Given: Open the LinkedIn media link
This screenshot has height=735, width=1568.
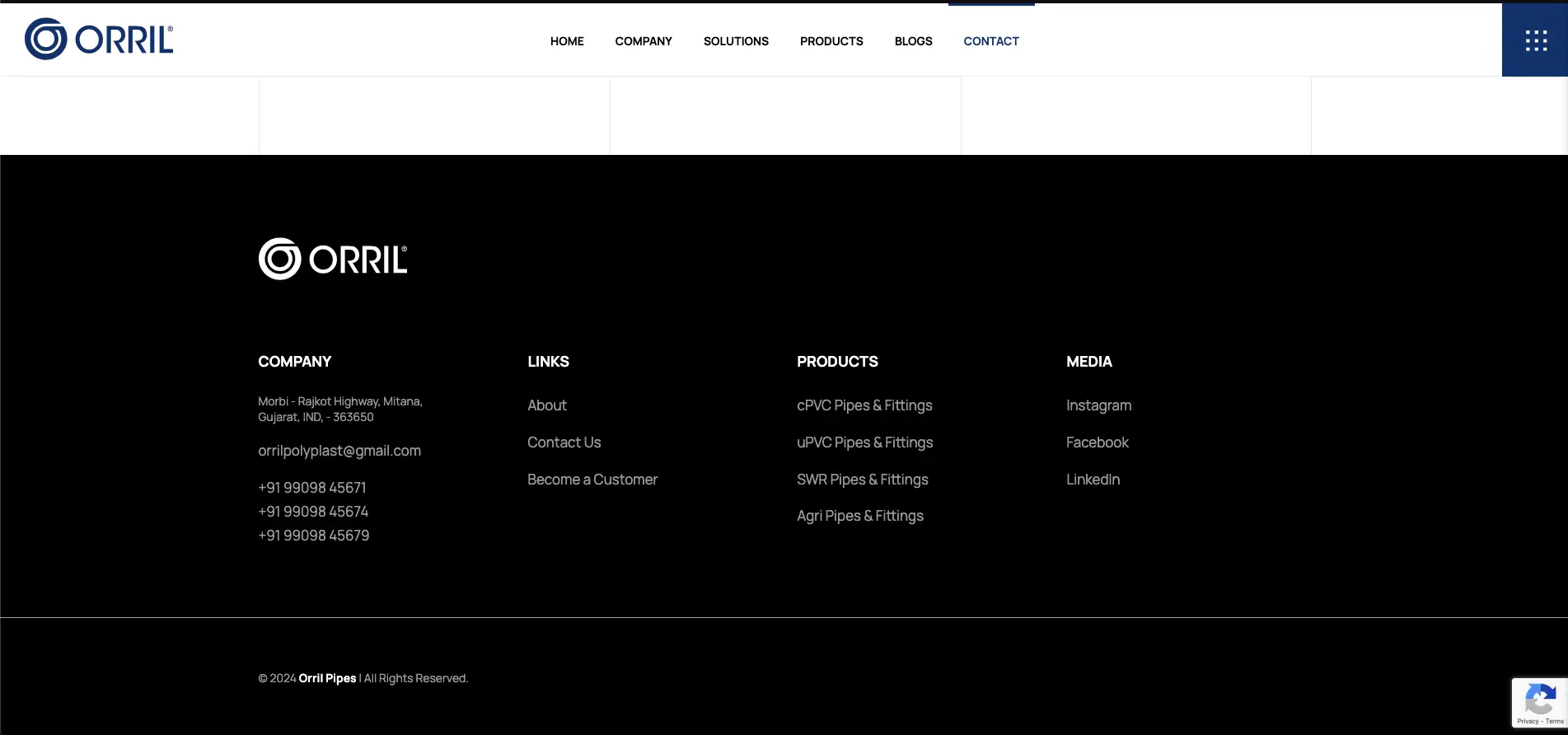Looking at the screenshot, I should 1093,480.
